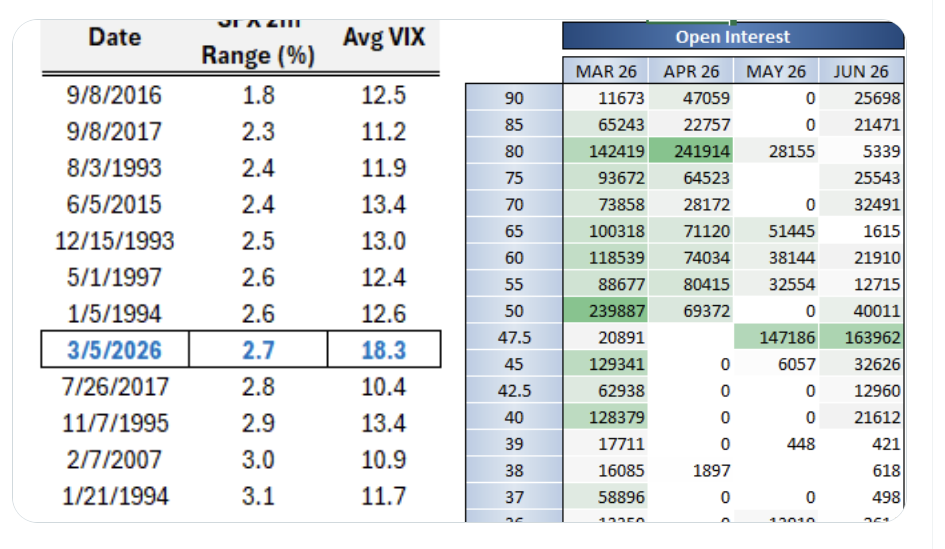Click the 42.5 strike row label
This screenshot has height=549, width=945.
pyautogui.click(x=513, y=391)
